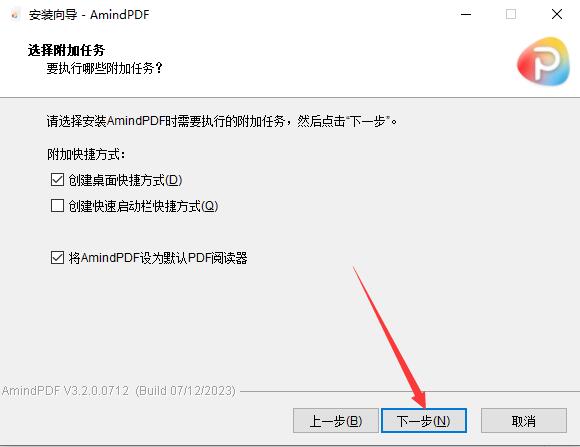
Task: Click the 安装向导 - AmindPDF title text
Action: 89,15
